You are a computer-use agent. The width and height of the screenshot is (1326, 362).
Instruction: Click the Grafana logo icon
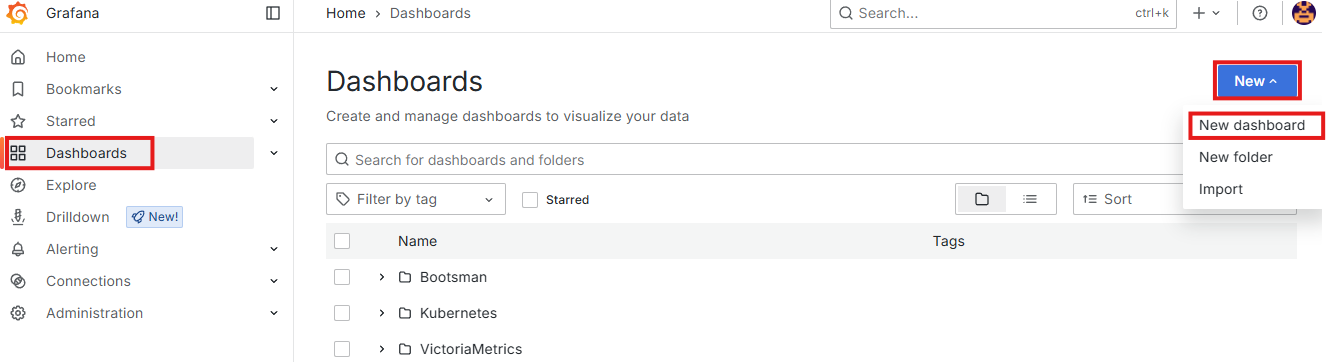(x=17, y=14)
